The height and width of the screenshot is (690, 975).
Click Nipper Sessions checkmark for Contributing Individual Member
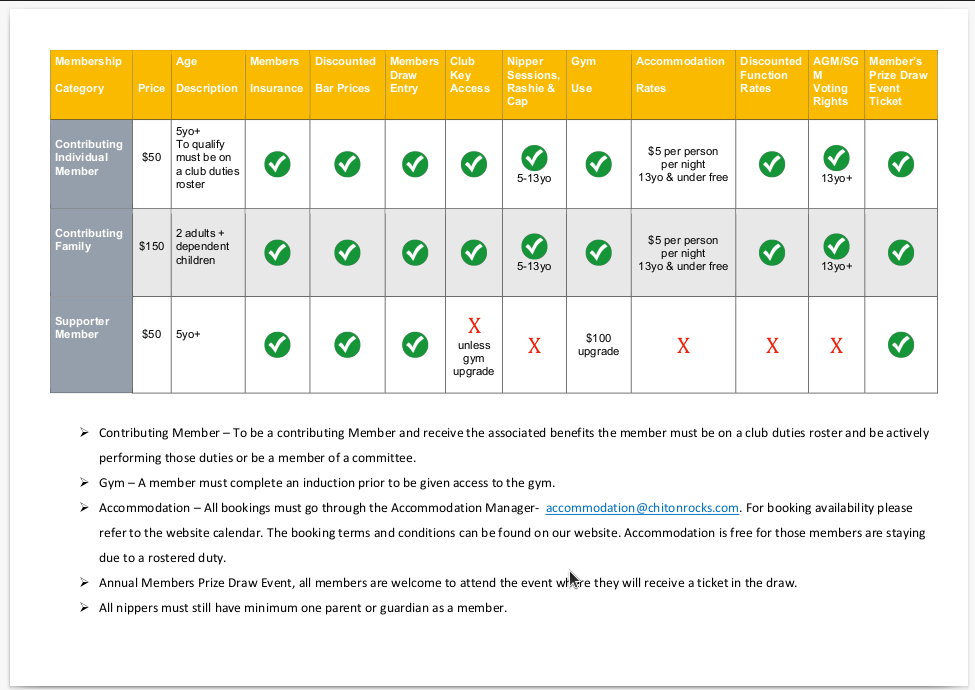click(x=534, y=158)
